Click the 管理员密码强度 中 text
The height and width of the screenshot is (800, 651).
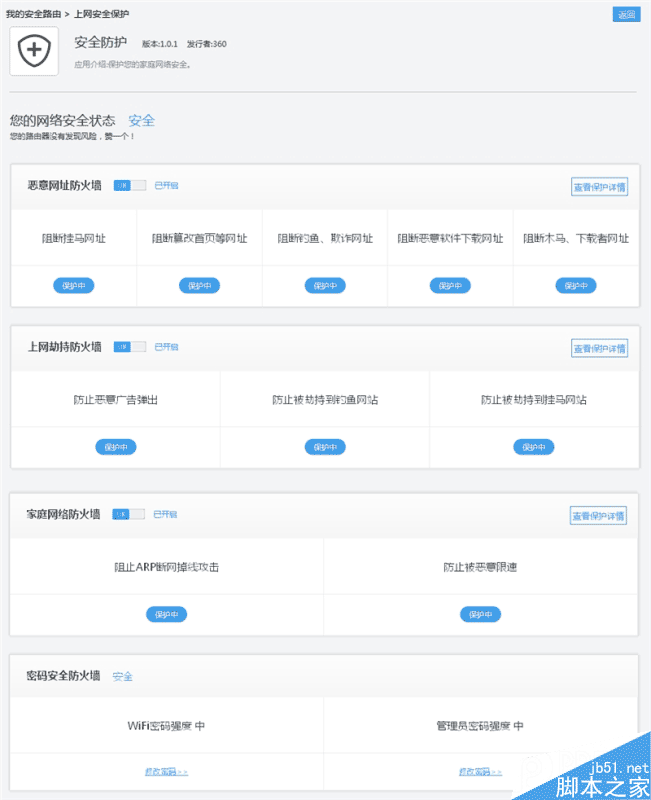coord(480,726)
